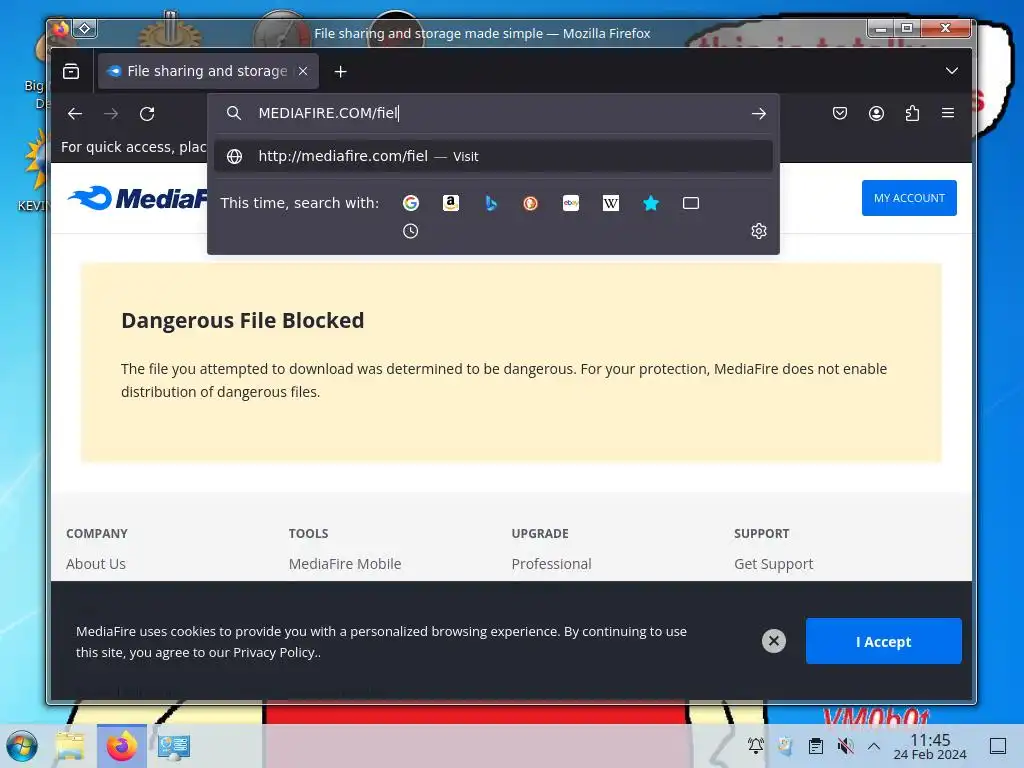The width and height of the screenshot is (1024, 768).
Task: Search this time with Google
Action: coord(411,203)
